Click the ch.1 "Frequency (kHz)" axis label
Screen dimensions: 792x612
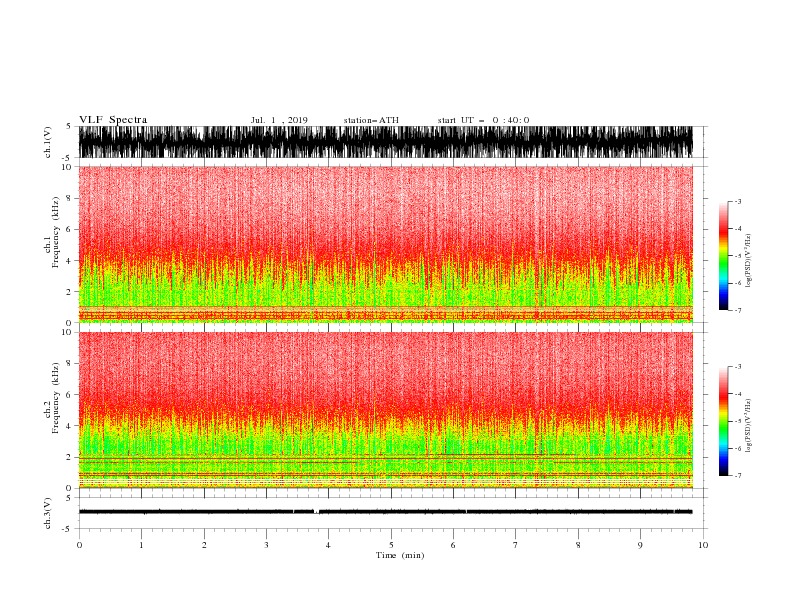tap(56, 233)
